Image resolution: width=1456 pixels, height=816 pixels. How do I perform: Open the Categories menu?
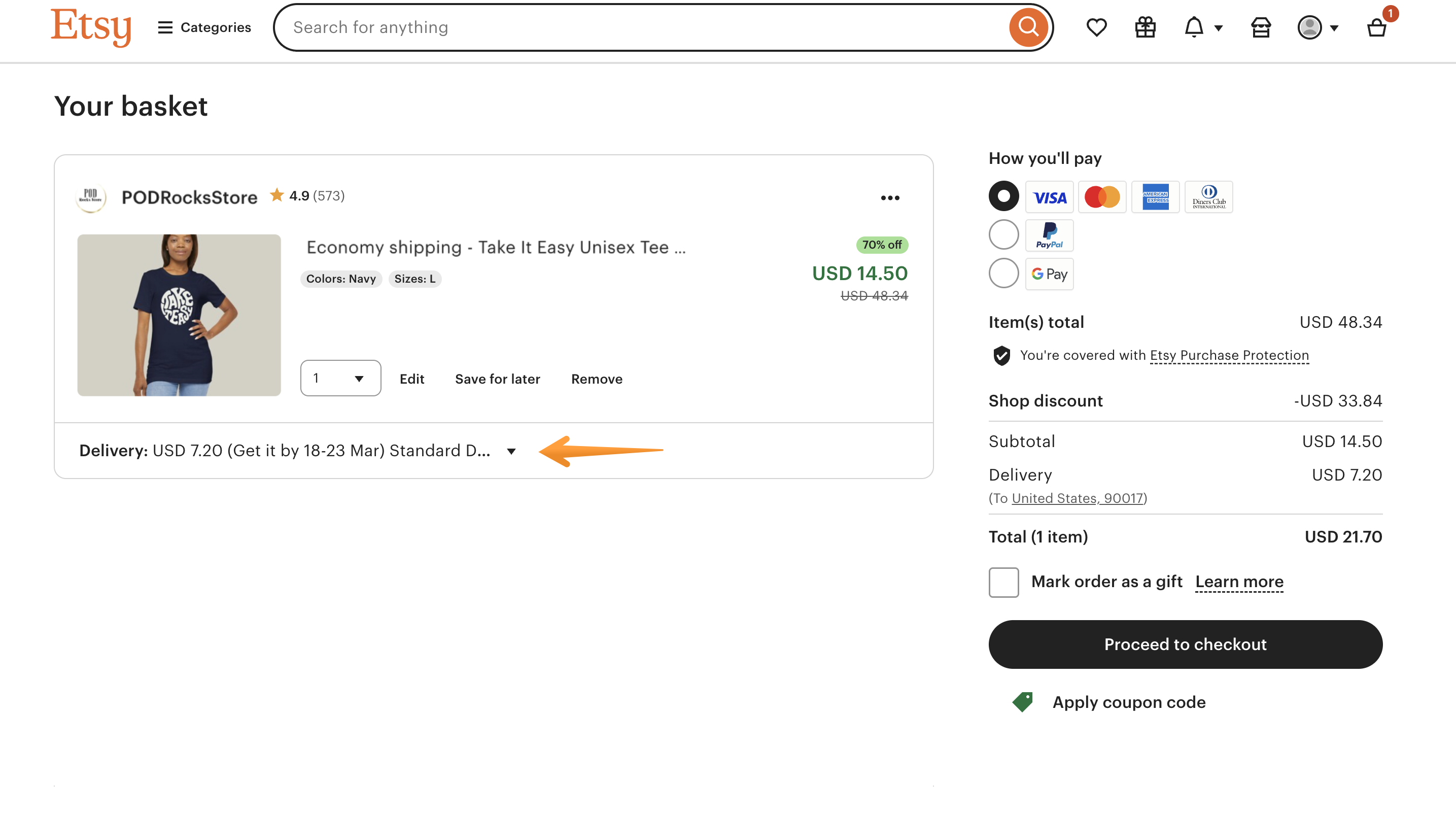[x=203, y=26]
